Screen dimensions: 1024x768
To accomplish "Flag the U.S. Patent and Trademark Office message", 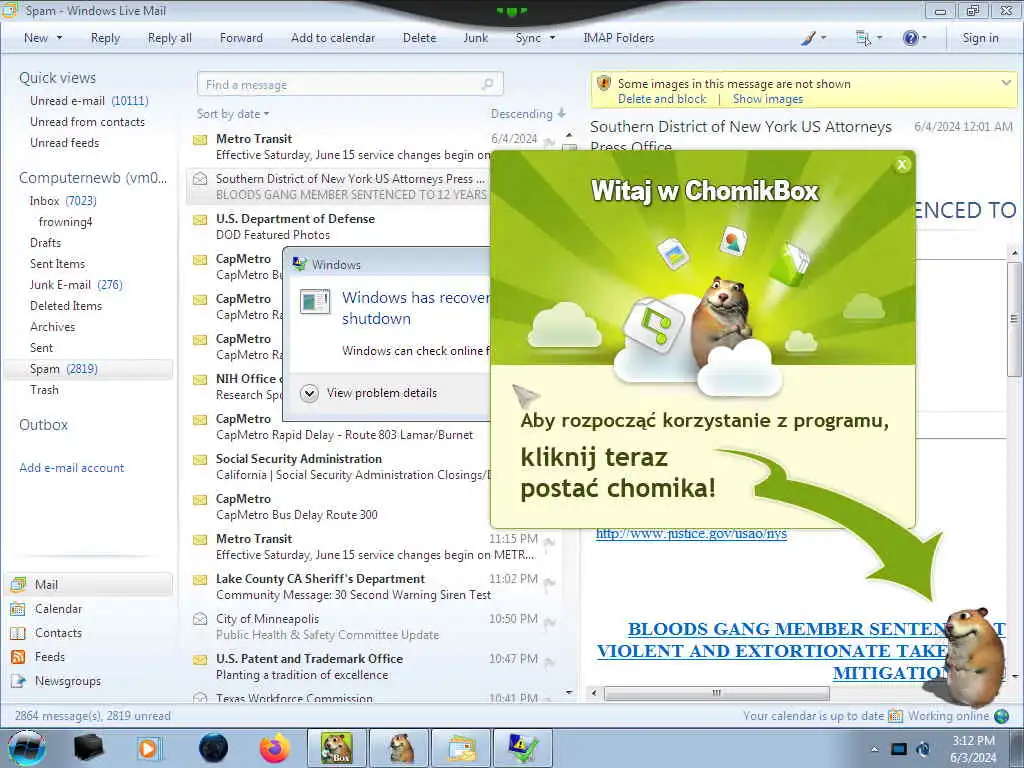I will coord(549,662).
